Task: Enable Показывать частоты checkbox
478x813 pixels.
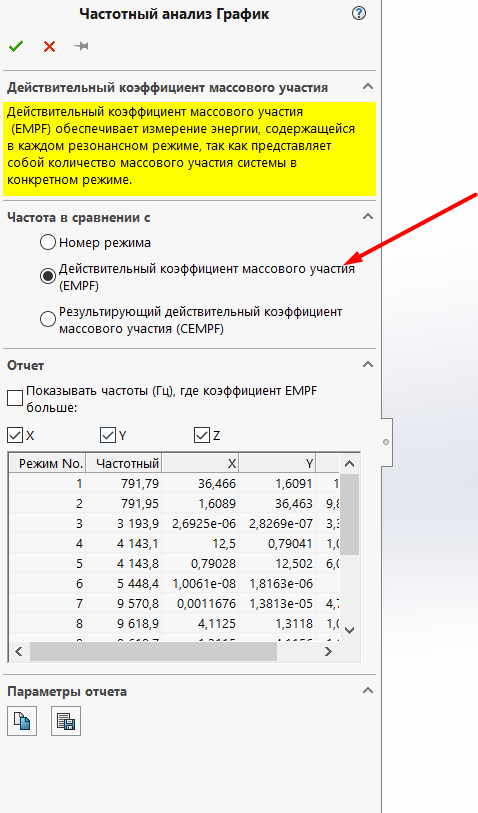Action: click(15, 398)
